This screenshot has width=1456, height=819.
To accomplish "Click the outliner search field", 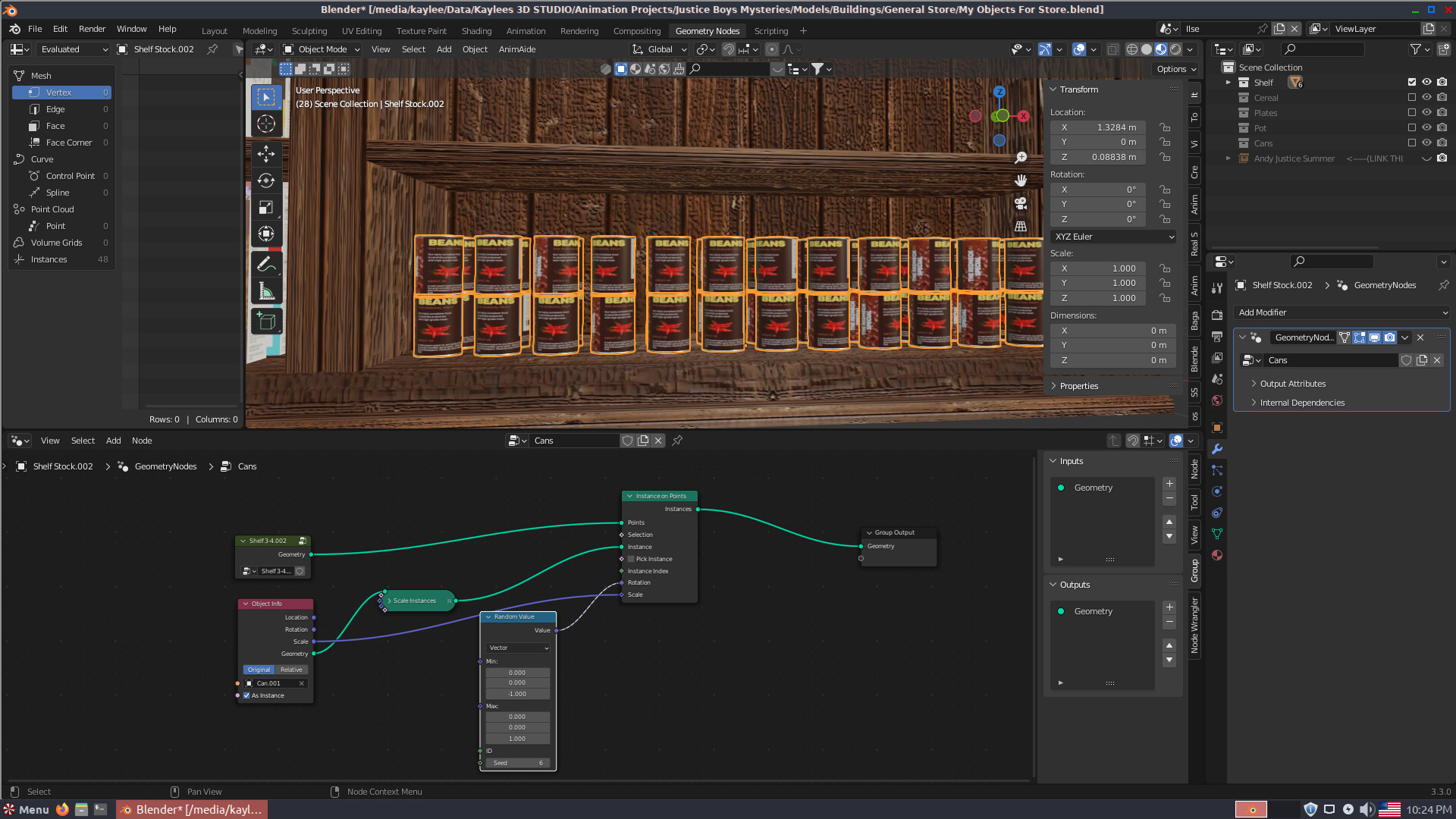I will (x=1323, y=49).
